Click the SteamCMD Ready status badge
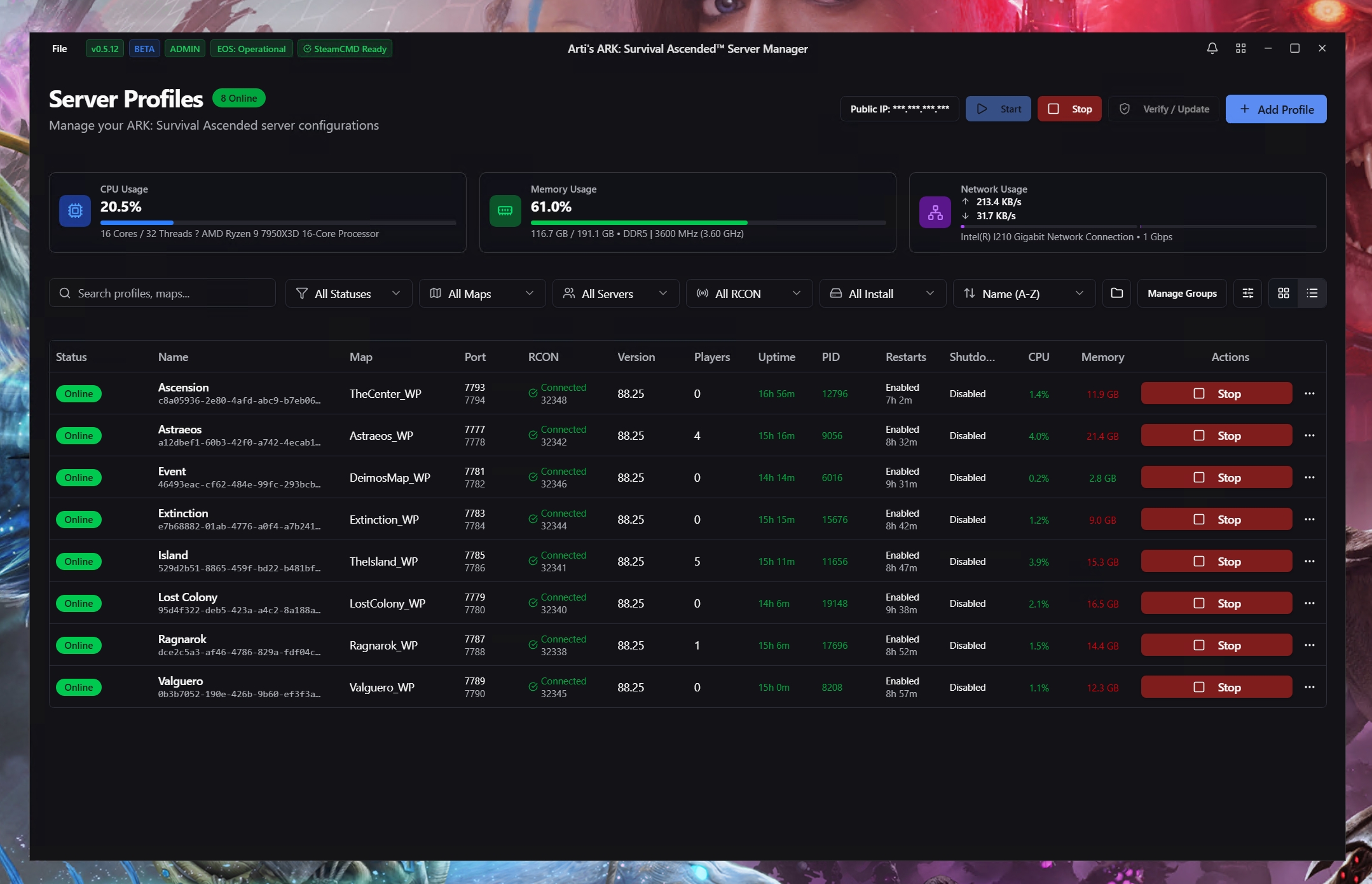 coord(345,49)
